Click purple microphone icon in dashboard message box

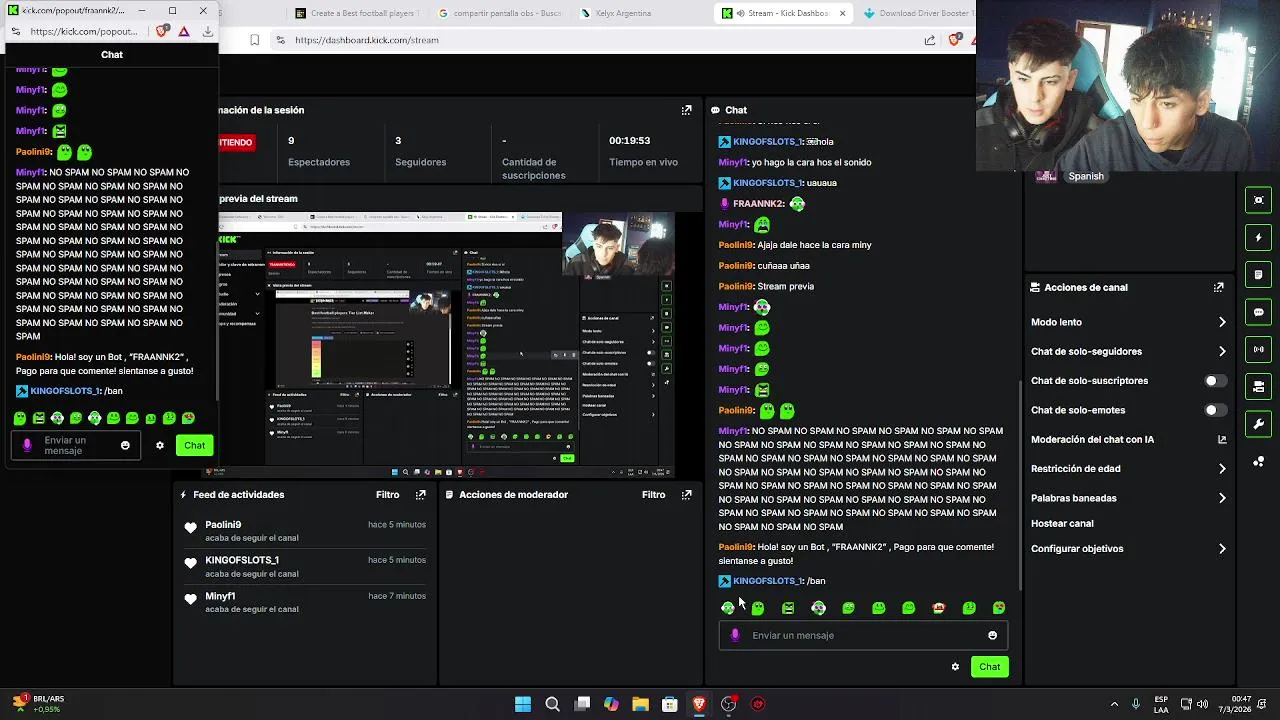pos(735,635)
